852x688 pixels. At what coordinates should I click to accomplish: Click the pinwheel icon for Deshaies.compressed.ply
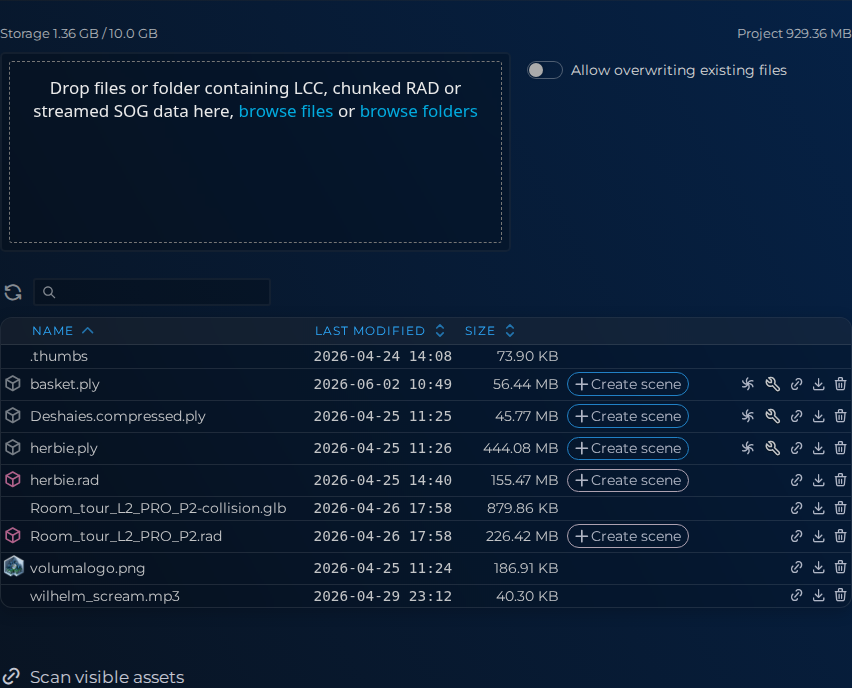coord(748,416)
